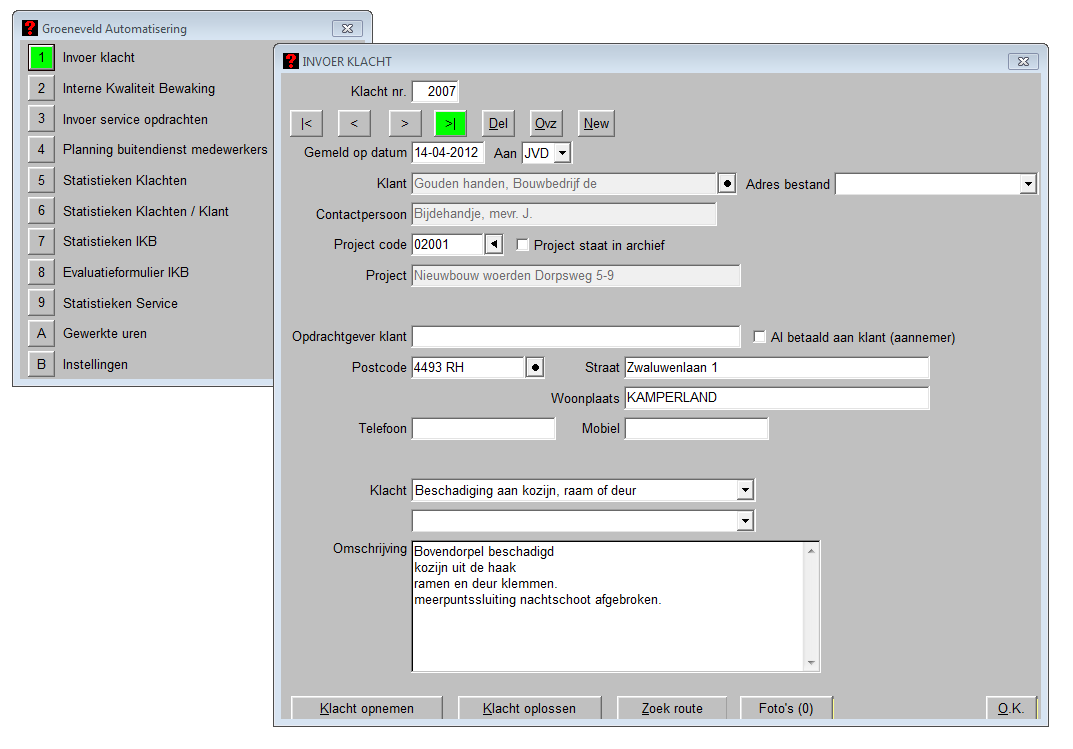Open the Foto's (0) button
The height and width of the screenshot is (749, 1073).
786,708
